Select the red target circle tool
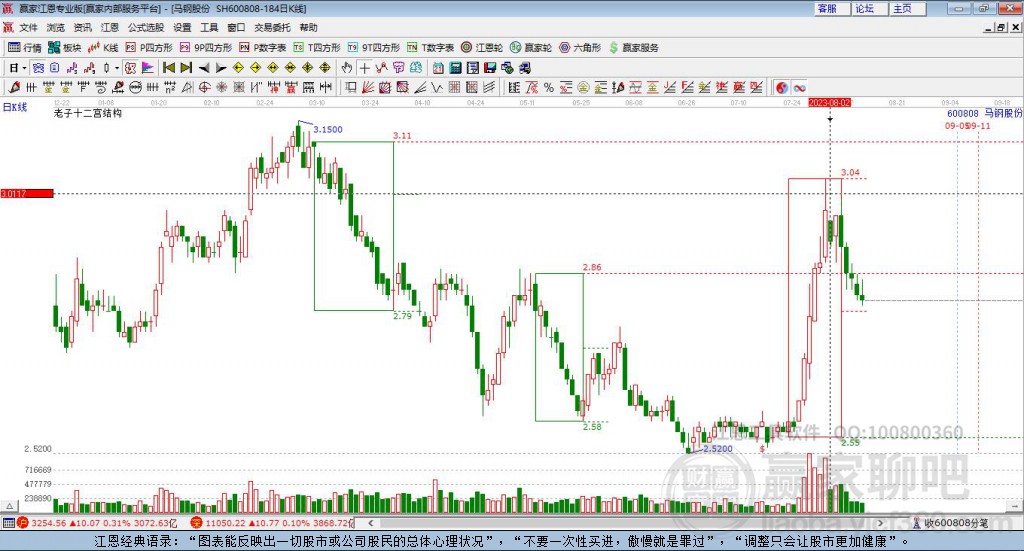The width and height of the screenshot is (1024, 551). [204, 87]
